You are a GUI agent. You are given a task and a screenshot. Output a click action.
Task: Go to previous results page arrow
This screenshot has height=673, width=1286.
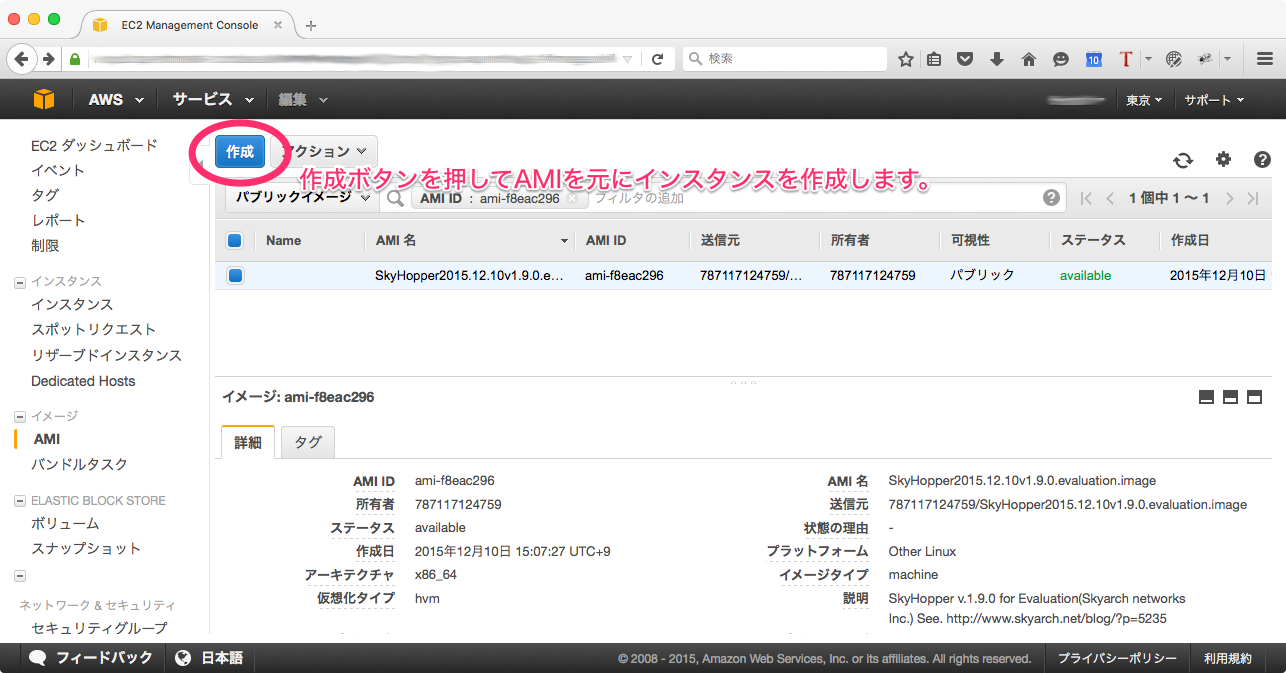tap(1110, 198)
